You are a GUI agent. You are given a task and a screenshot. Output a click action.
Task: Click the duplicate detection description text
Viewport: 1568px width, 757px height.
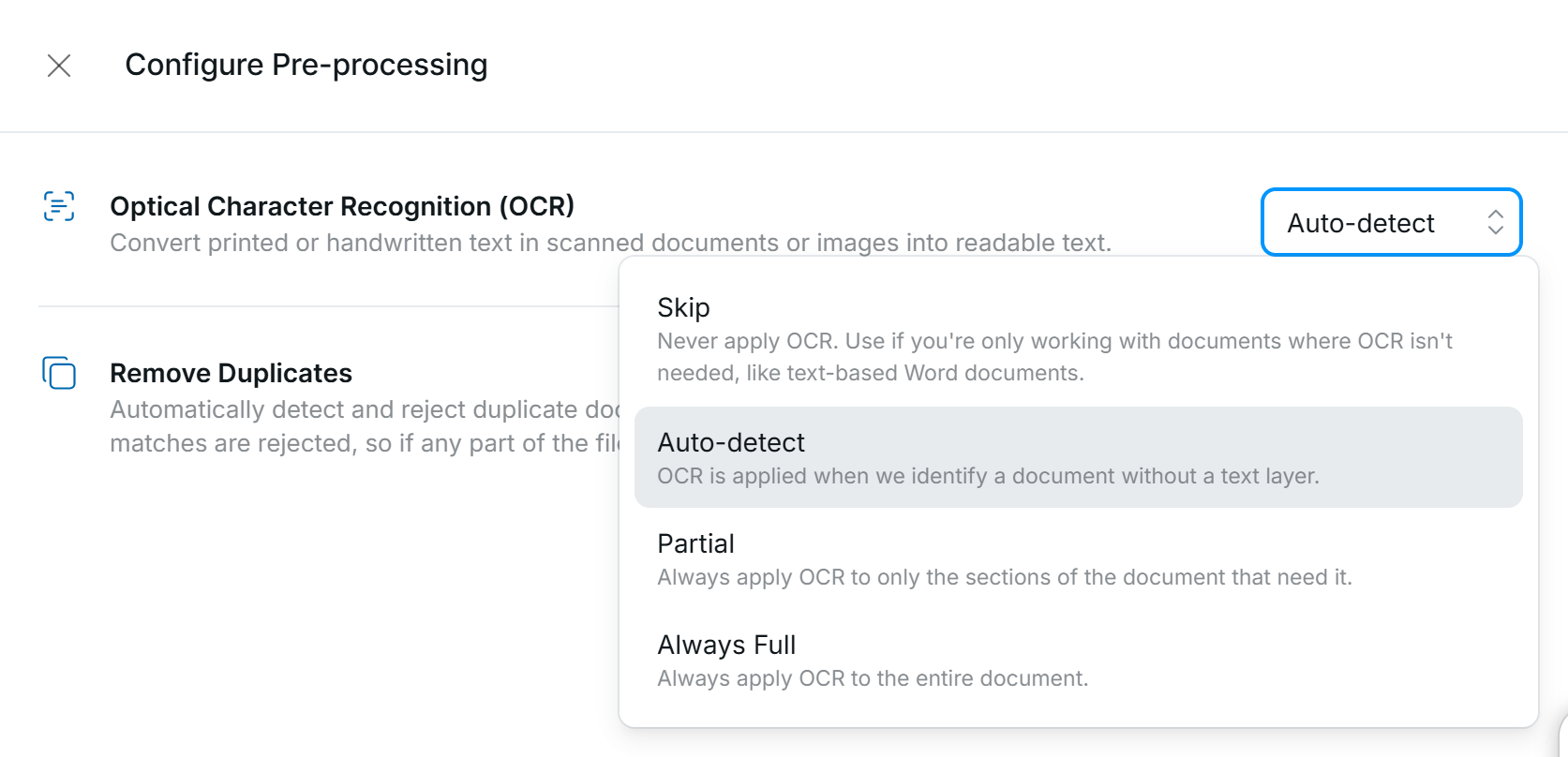pos(366,425)
